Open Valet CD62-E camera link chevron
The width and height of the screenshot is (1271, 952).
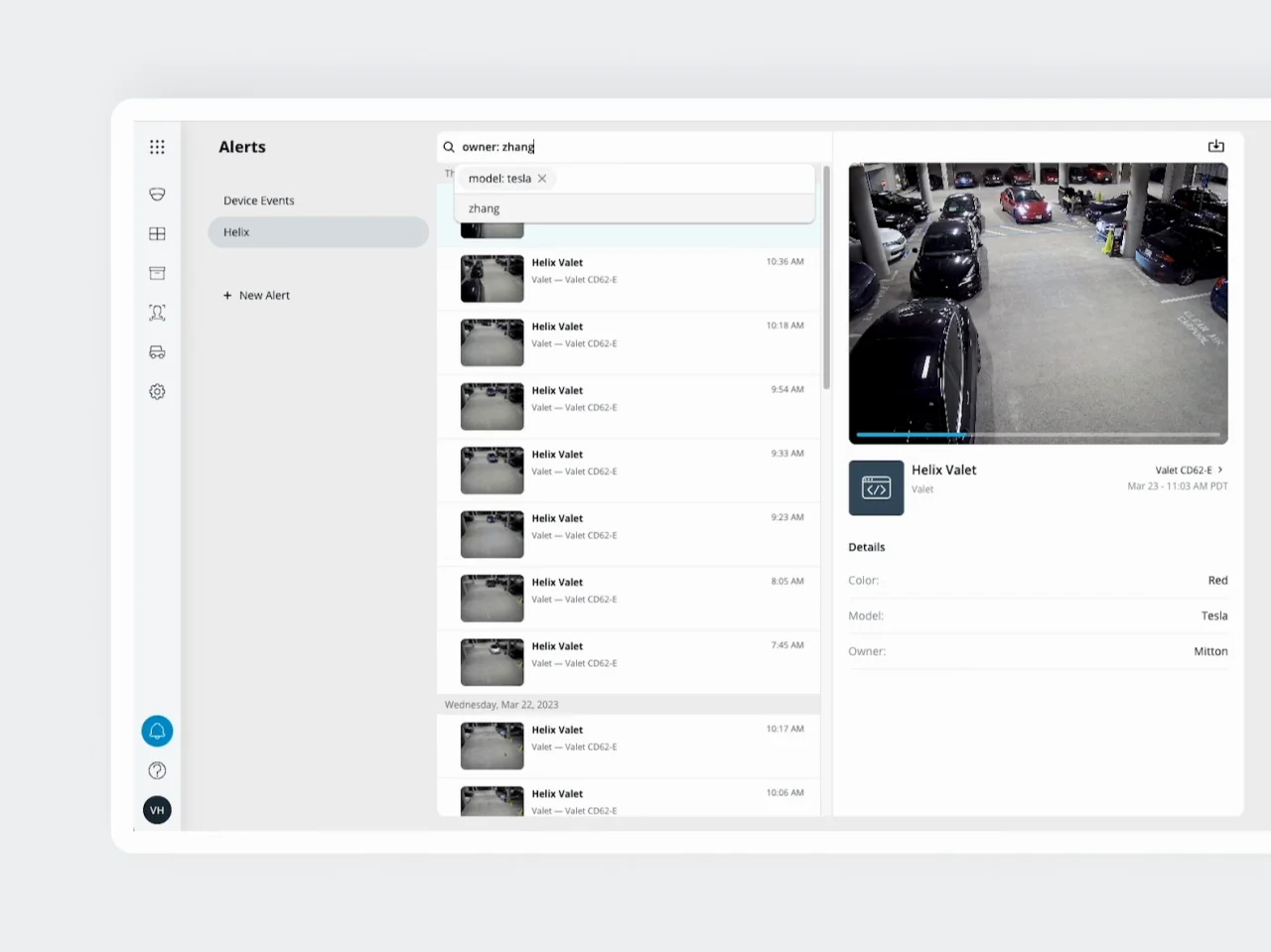[1220, 470]
